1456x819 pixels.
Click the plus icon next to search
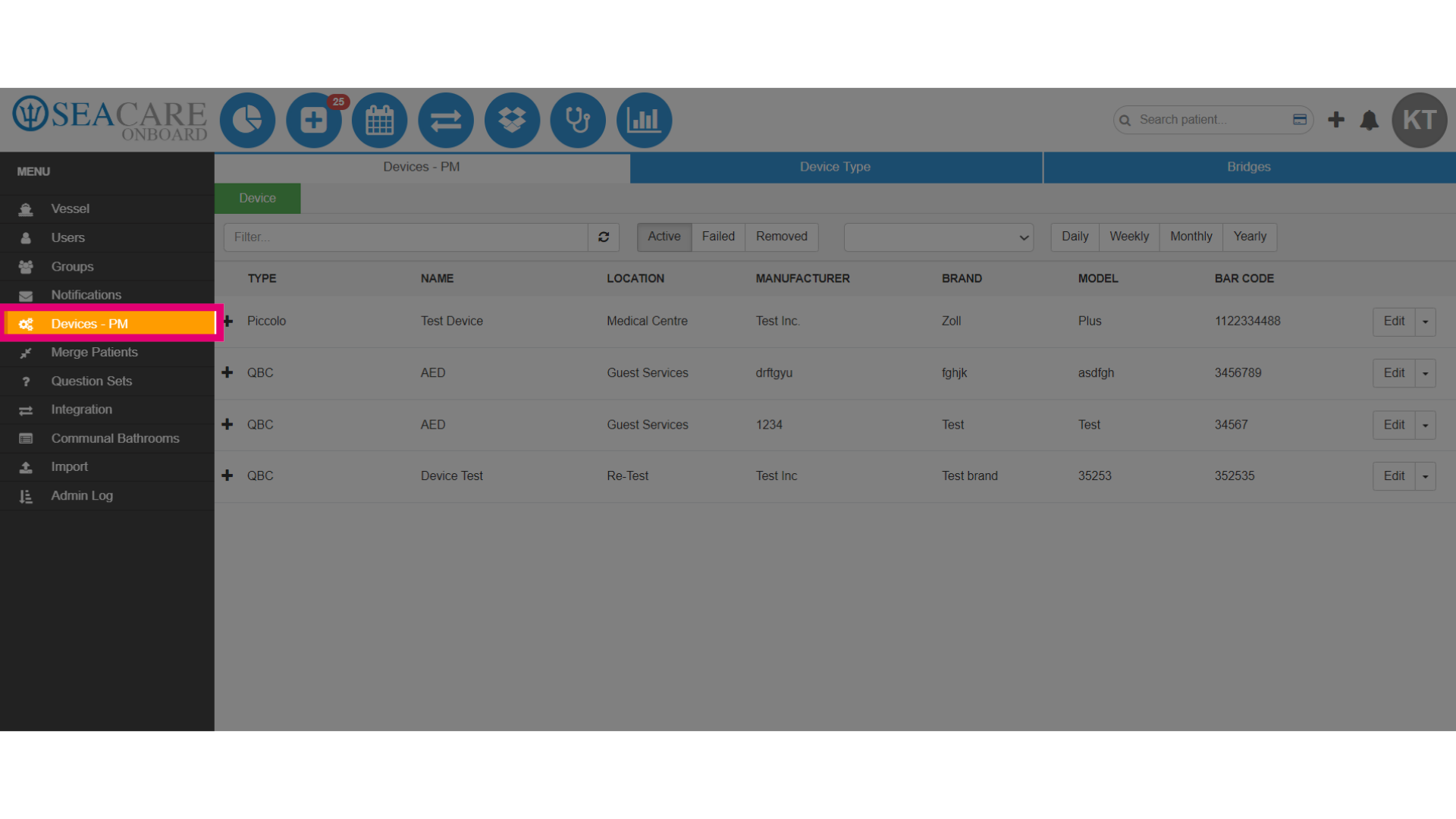pyautogui.click(x=1336, y=120)
